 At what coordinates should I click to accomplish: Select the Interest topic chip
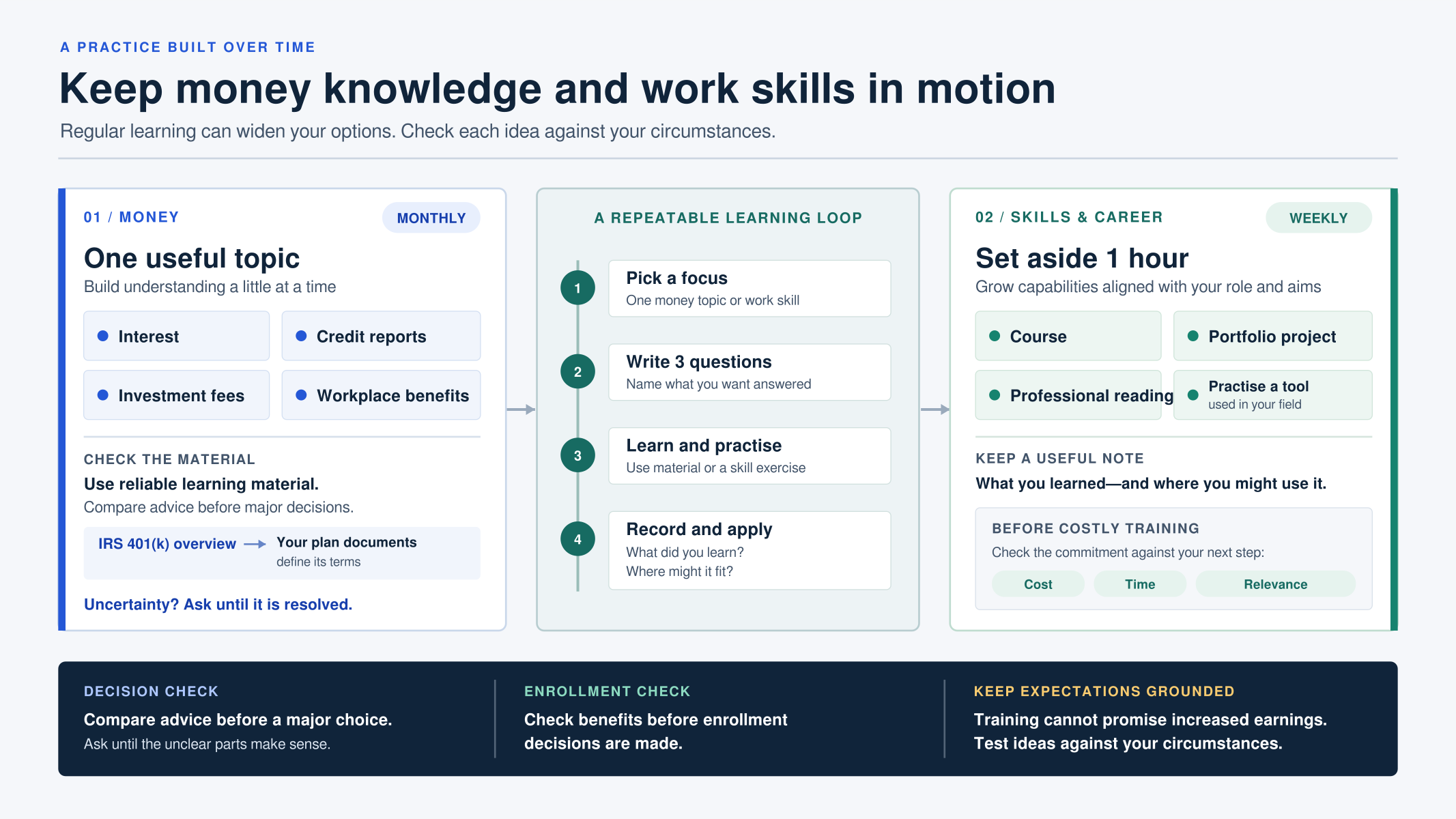[x=176, y=336]
